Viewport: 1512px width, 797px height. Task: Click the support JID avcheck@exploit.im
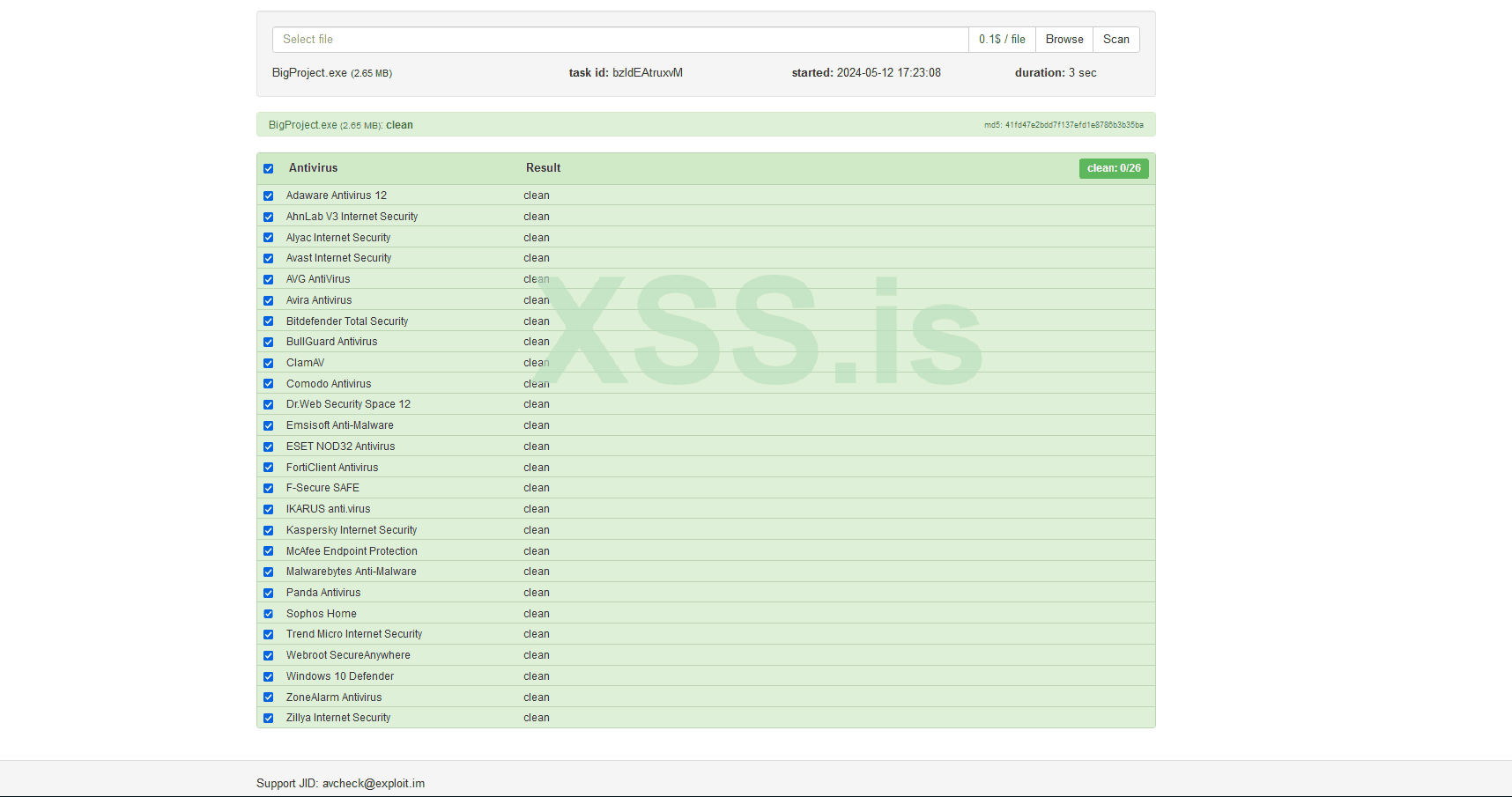pos(374,784)
